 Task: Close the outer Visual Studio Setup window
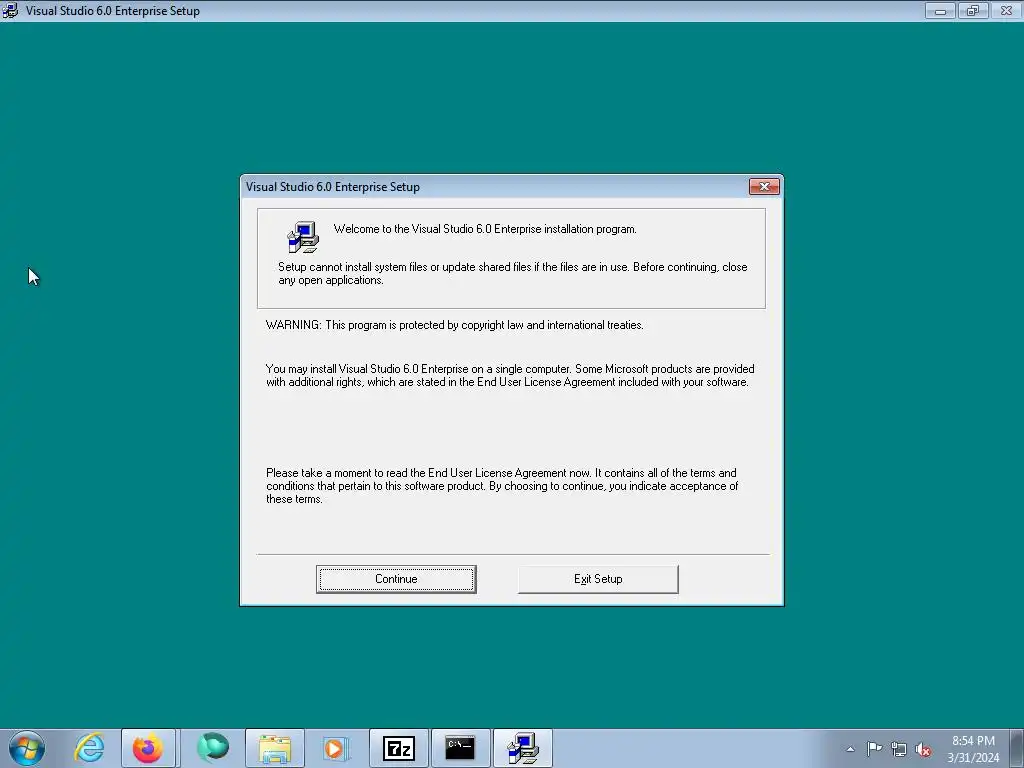(1006, 10)
